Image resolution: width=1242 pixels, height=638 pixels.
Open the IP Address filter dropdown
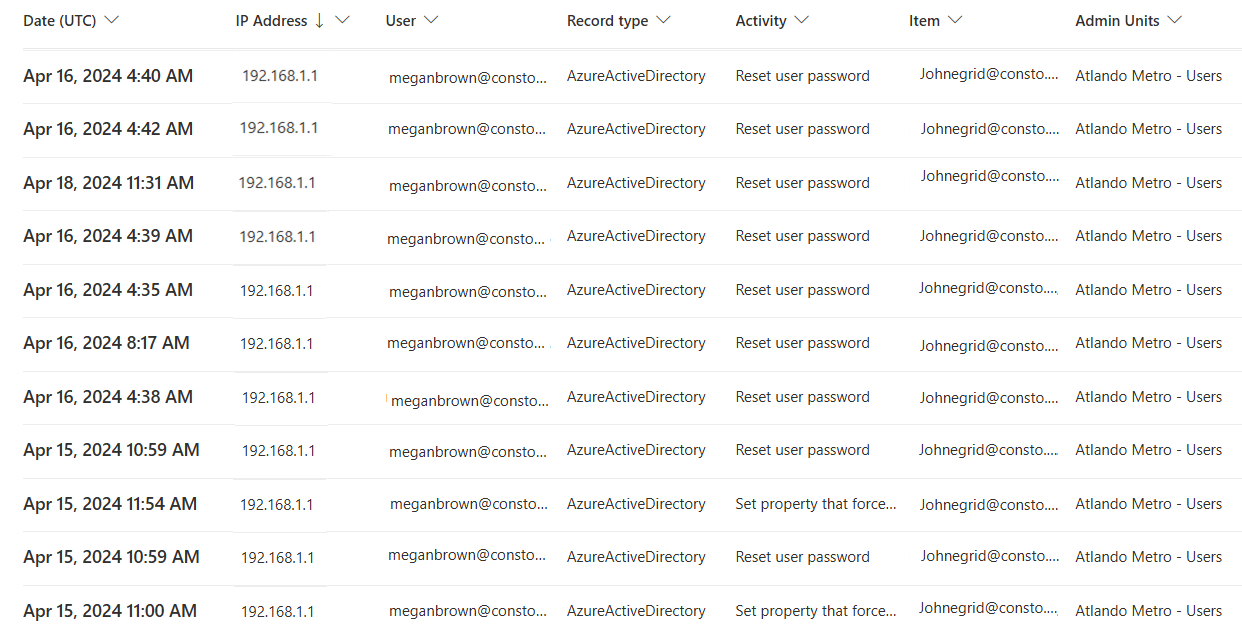(x=343, y=19)
